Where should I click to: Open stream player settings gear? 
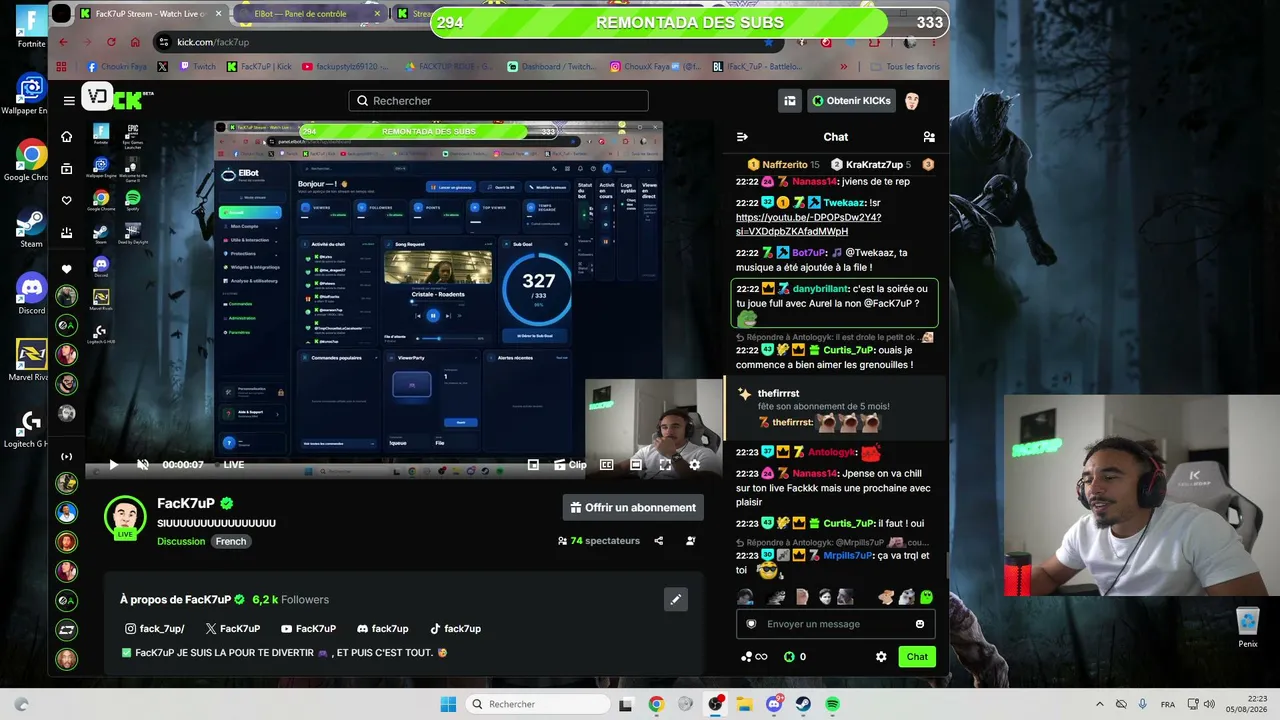coord(694,464)
